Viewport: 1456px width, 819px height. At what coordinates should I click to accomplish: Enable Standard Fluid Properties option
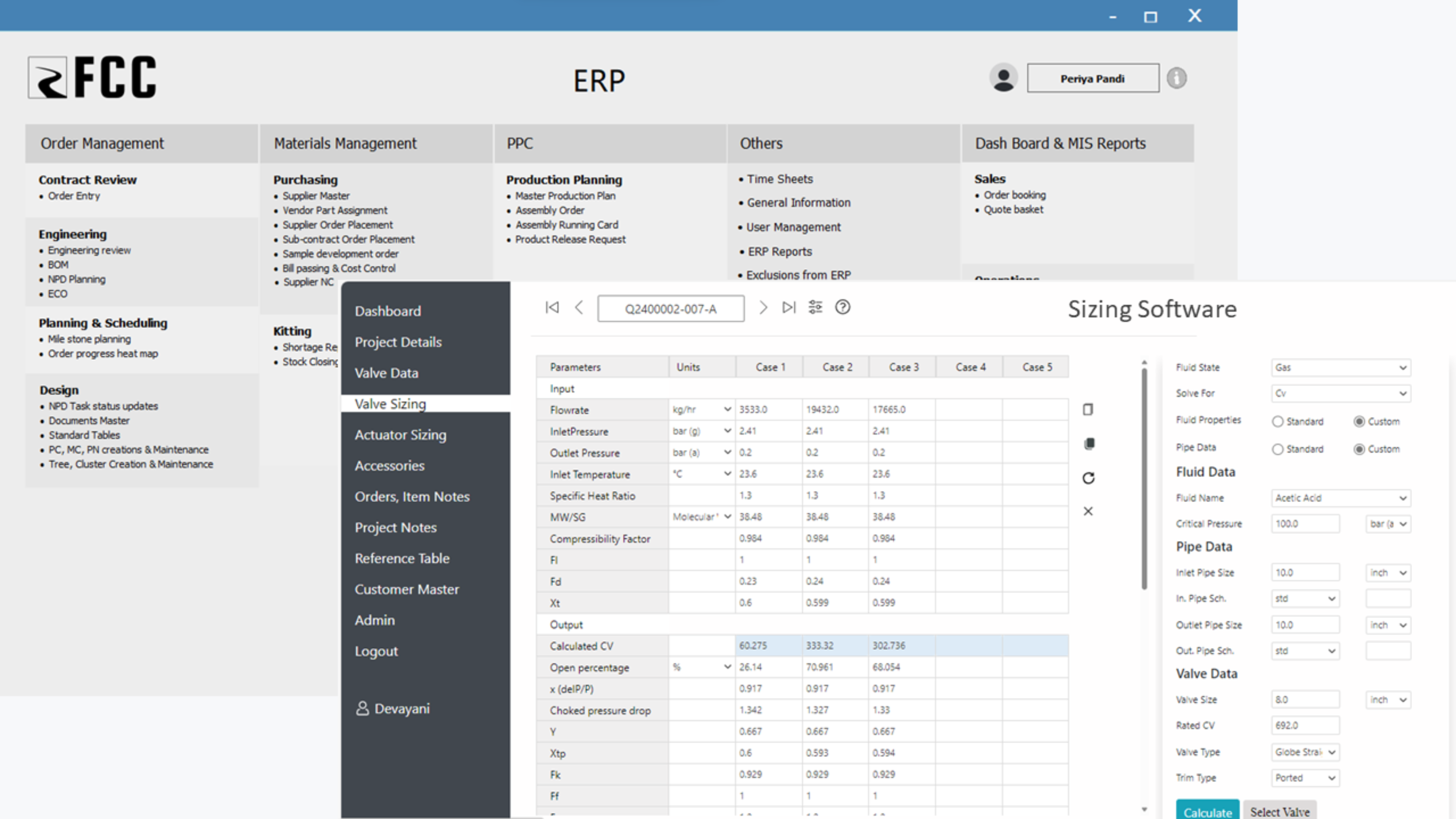click(1277, 421)
